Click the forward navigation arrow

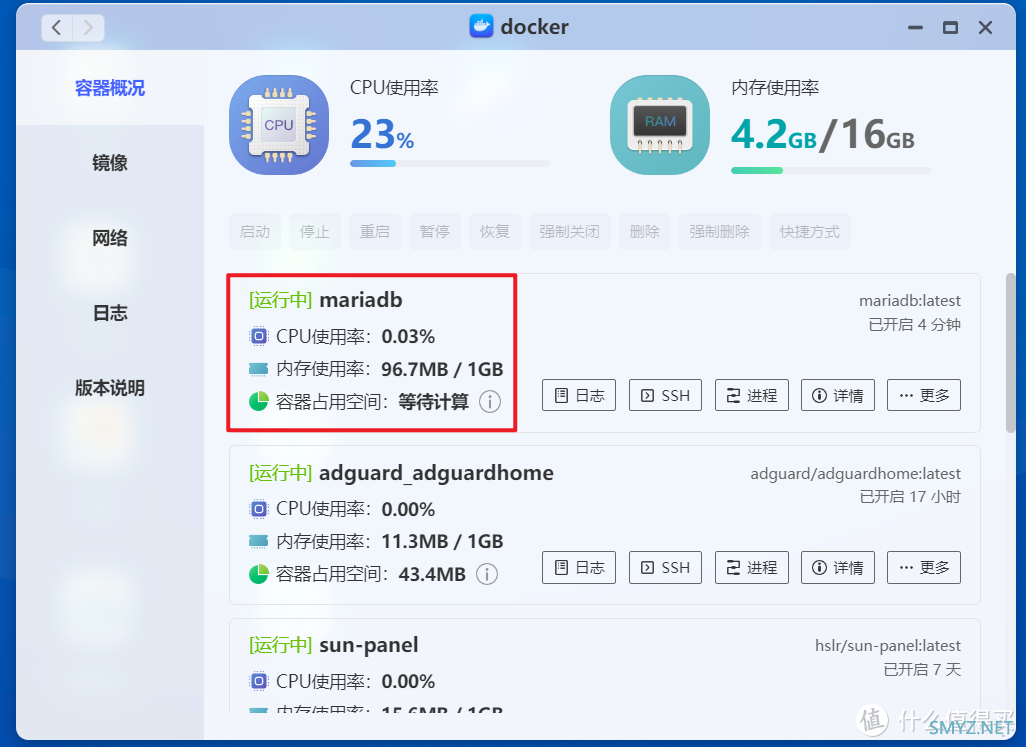88,28
